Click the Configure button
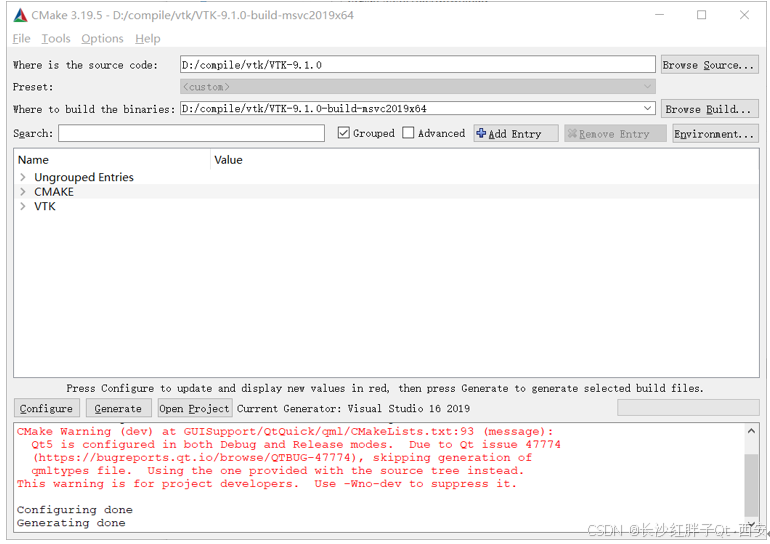This screenshot has width=770, height=544. click(x=46, y=408)
